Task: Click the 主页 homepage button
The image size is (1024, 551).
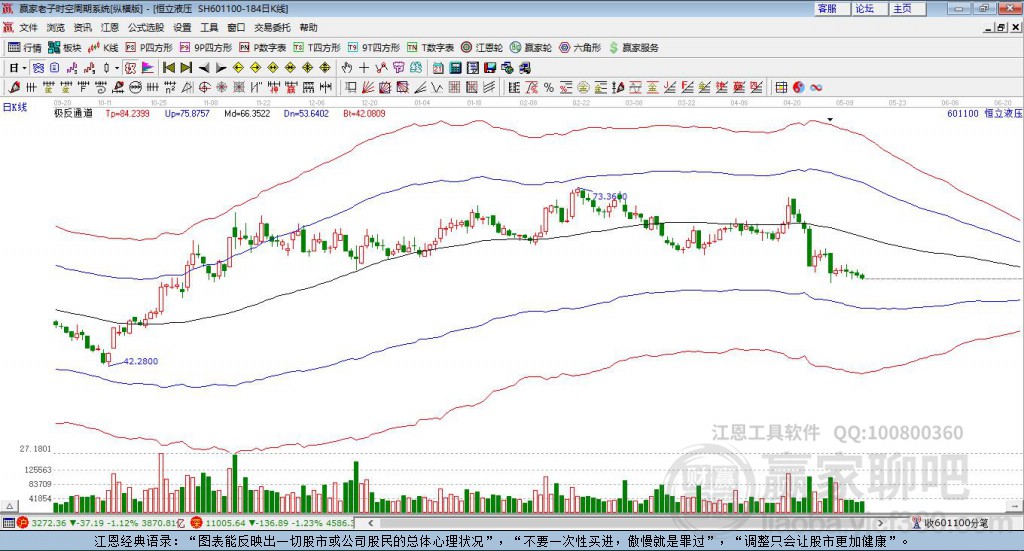Action: point(907,8)
